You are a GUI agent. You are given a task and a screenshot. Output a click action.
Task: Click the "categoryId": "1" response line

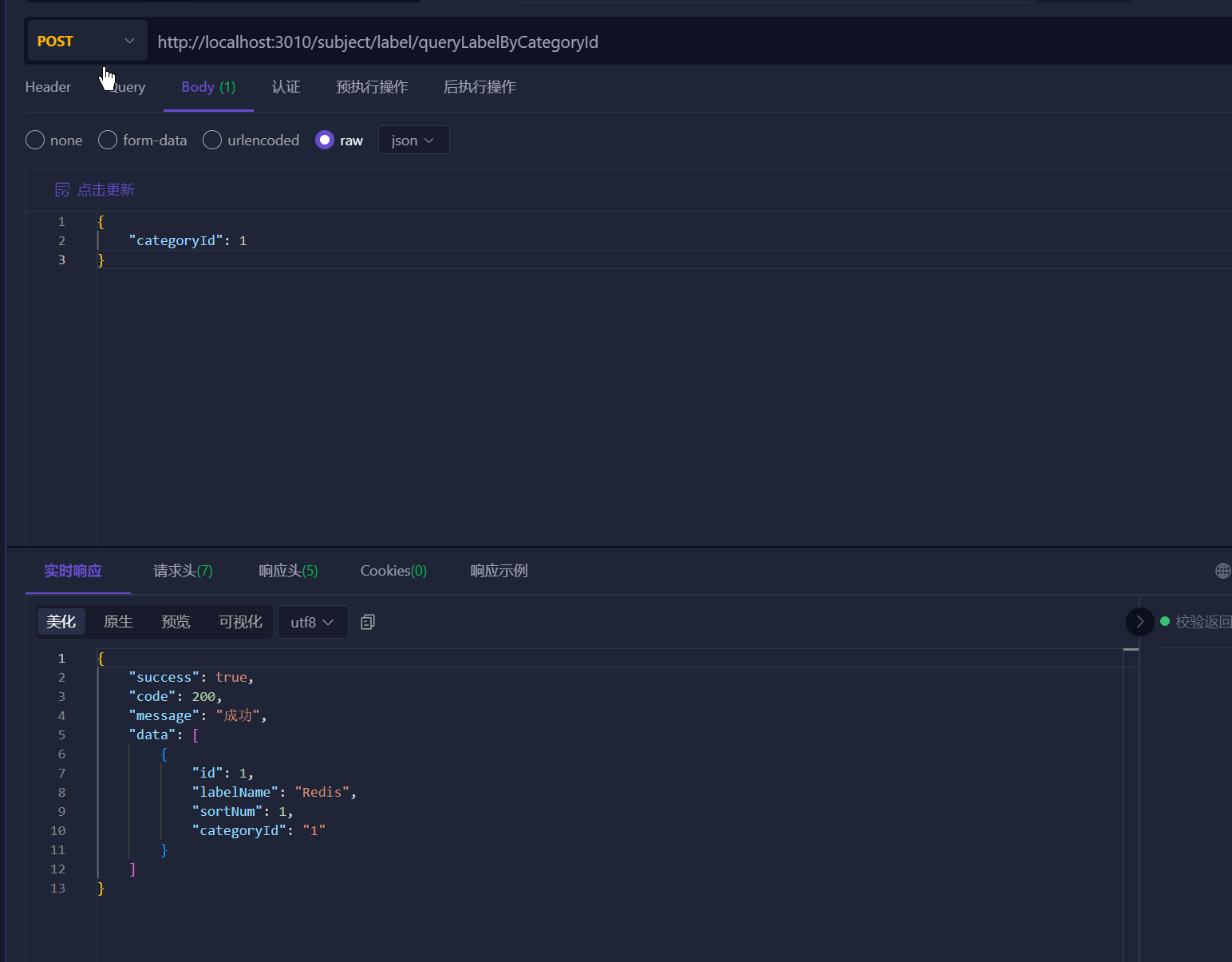pyautogui.click(x=259, y=830)
